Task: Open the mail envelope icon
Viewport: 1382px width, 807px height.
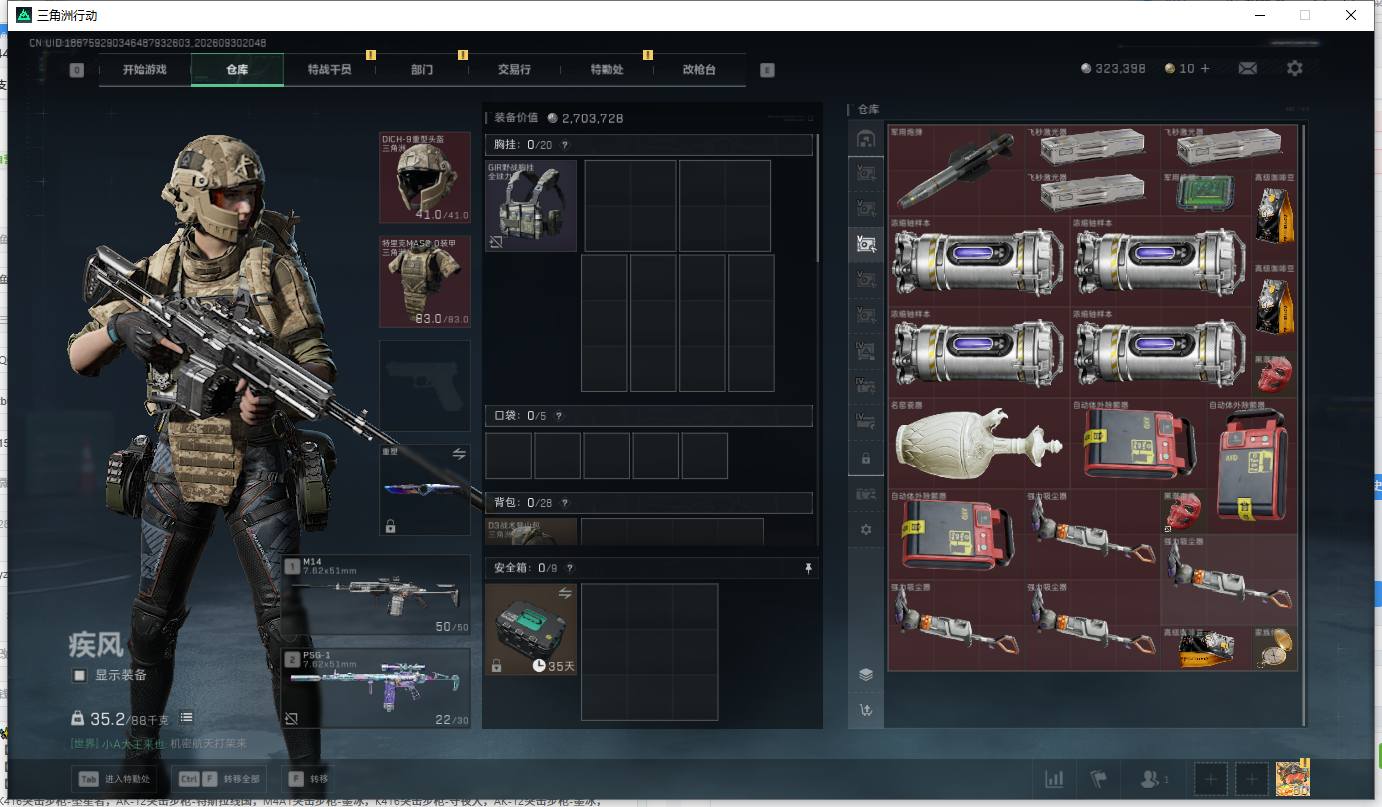Action: tap(1247, 68)
